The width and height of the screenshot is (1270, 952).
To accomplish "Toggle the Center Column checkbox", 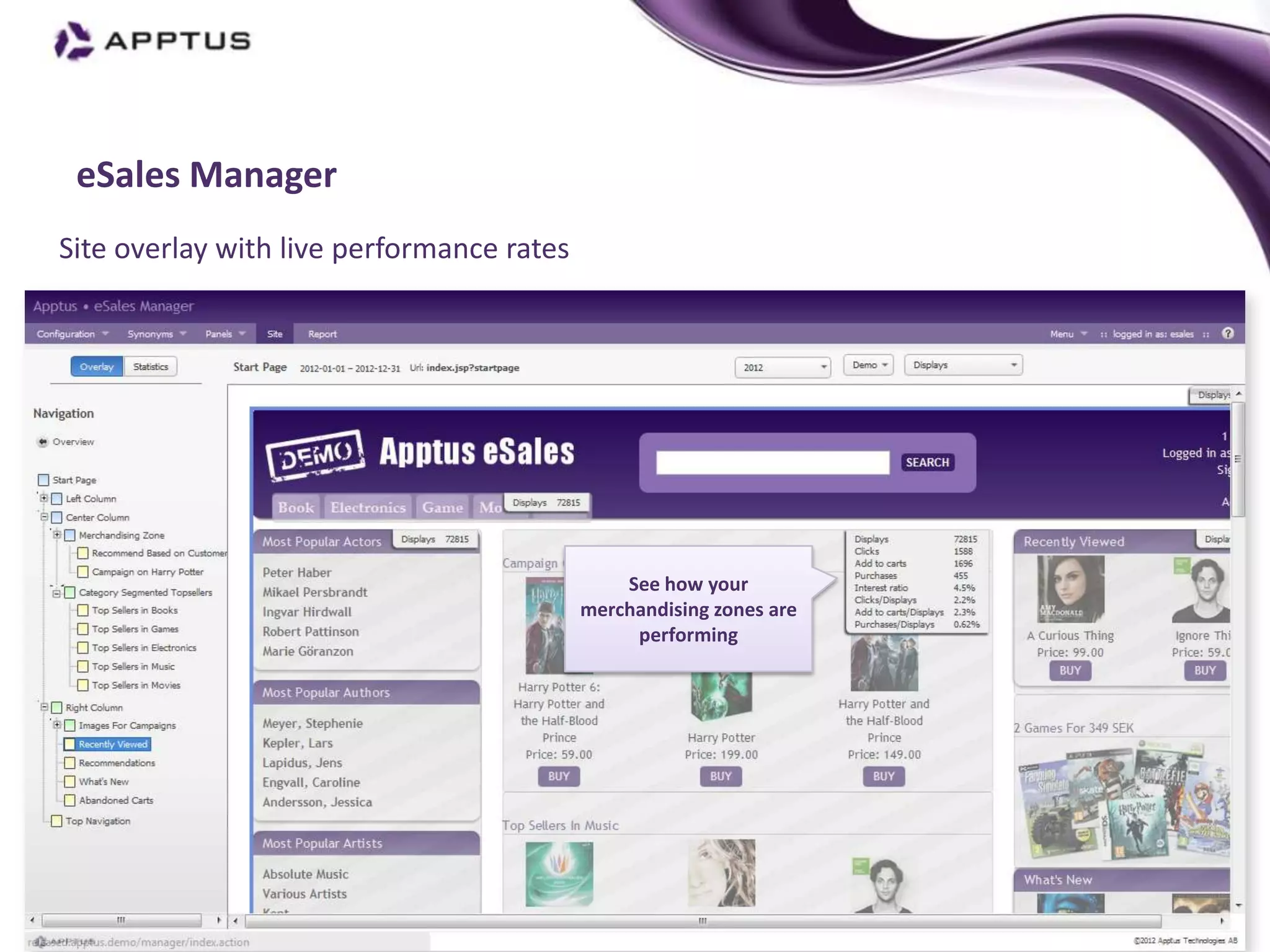I will tap(56, 517).
